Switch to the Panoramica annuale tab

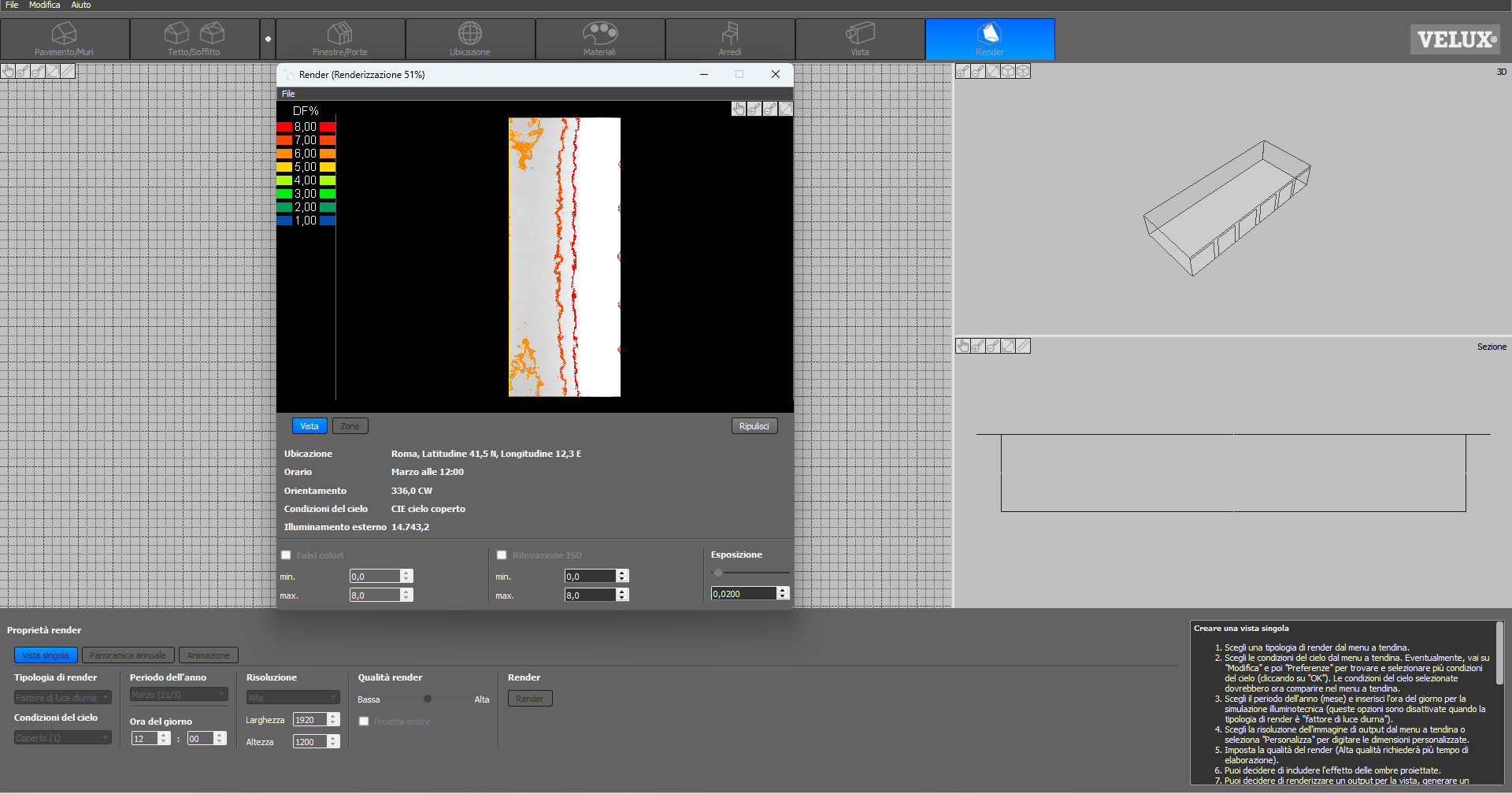128,655
